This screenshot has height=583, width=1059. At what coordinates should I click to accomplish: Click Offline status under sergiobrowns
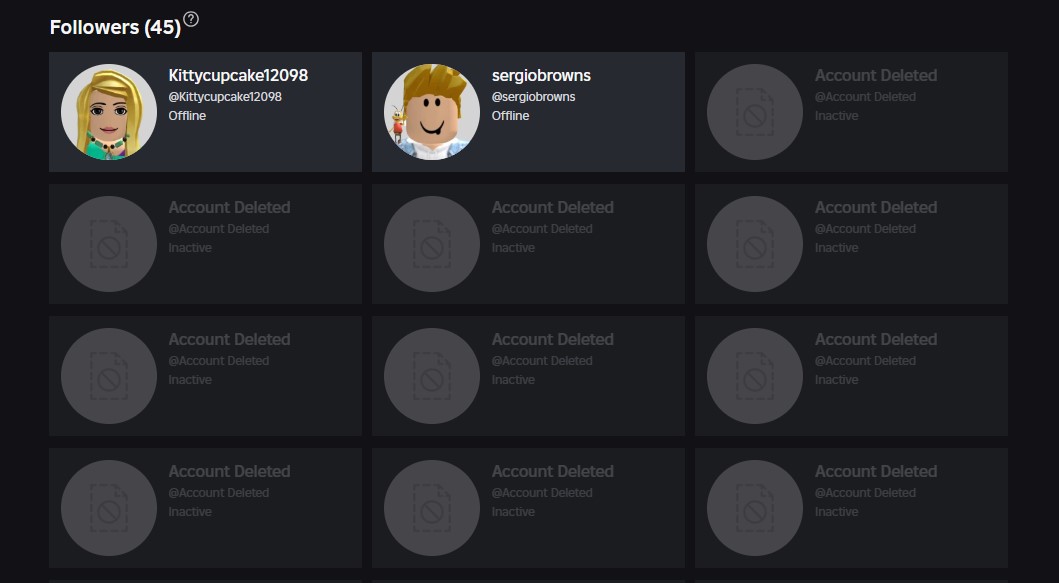[x=510, y=116]
